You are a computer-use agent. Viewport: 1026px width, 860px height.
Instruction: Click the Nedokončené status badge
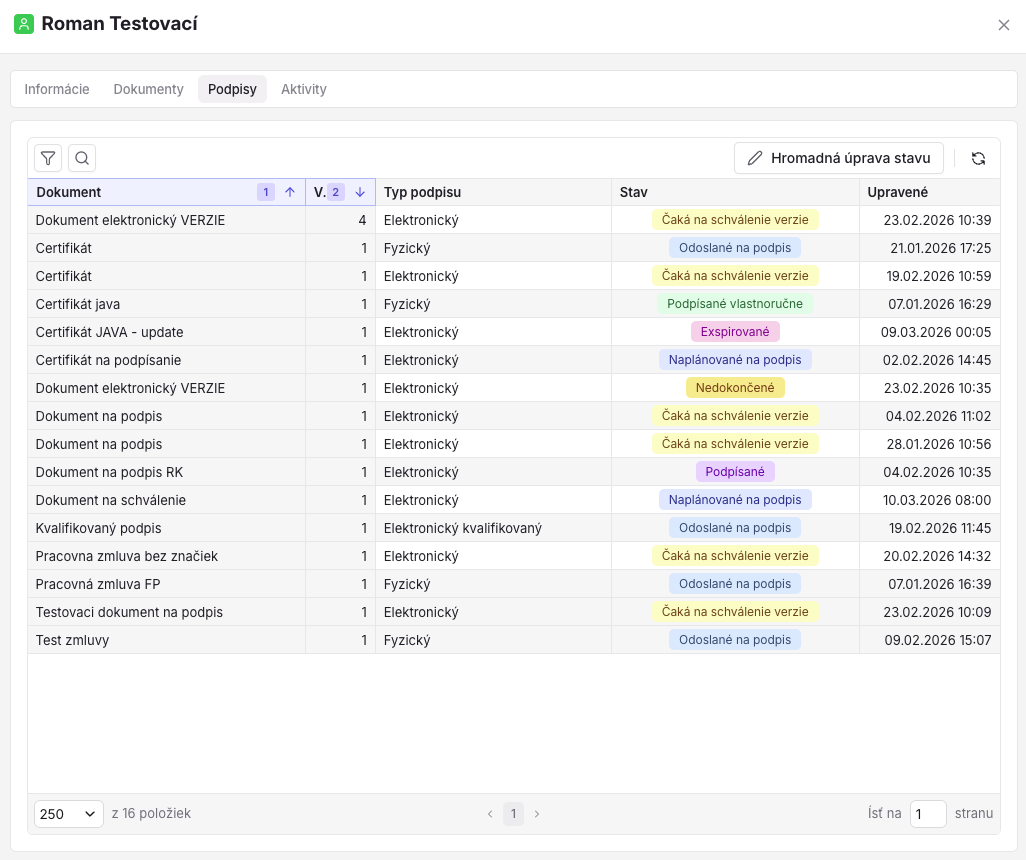tap(735, 387)
